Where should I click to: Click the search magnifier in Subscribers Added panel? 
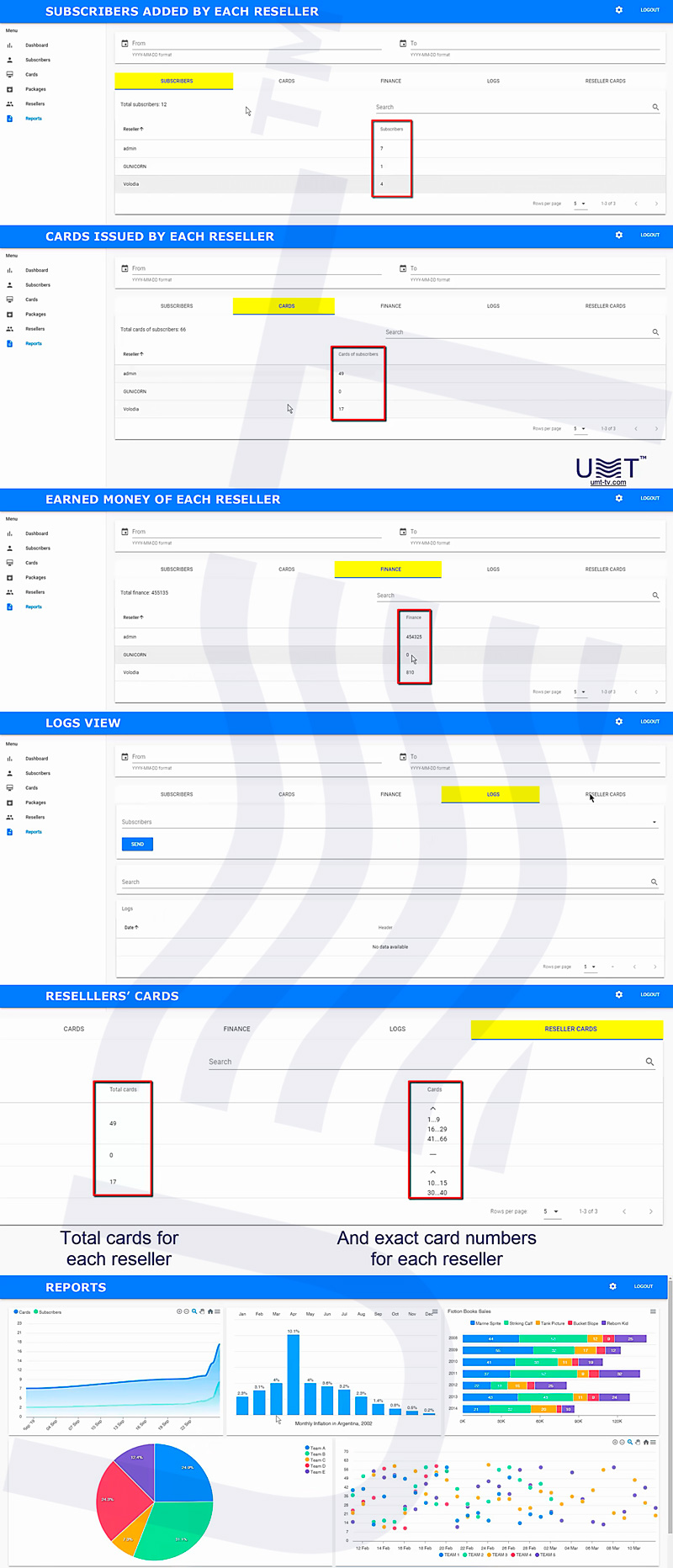point(655,107)
